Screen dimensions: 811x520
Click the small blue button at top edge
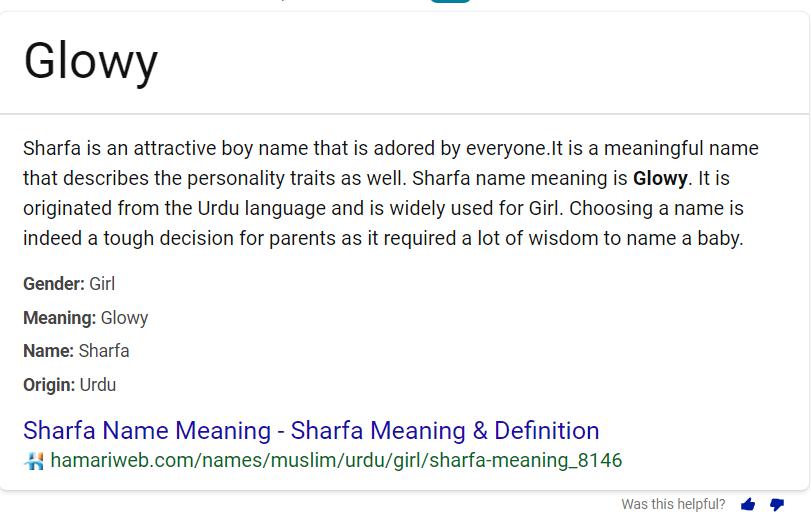450,1
